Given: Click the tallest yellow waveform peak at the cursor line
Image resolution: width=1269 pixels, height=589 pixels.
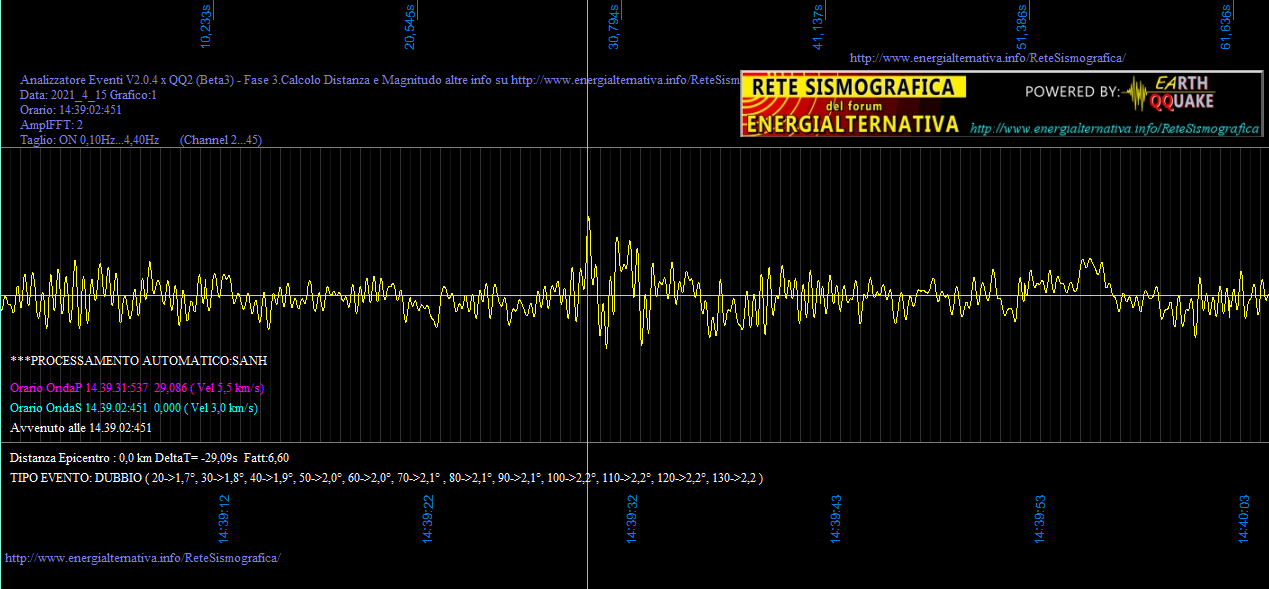Looking at the screenshot, I should click(588, 219).
